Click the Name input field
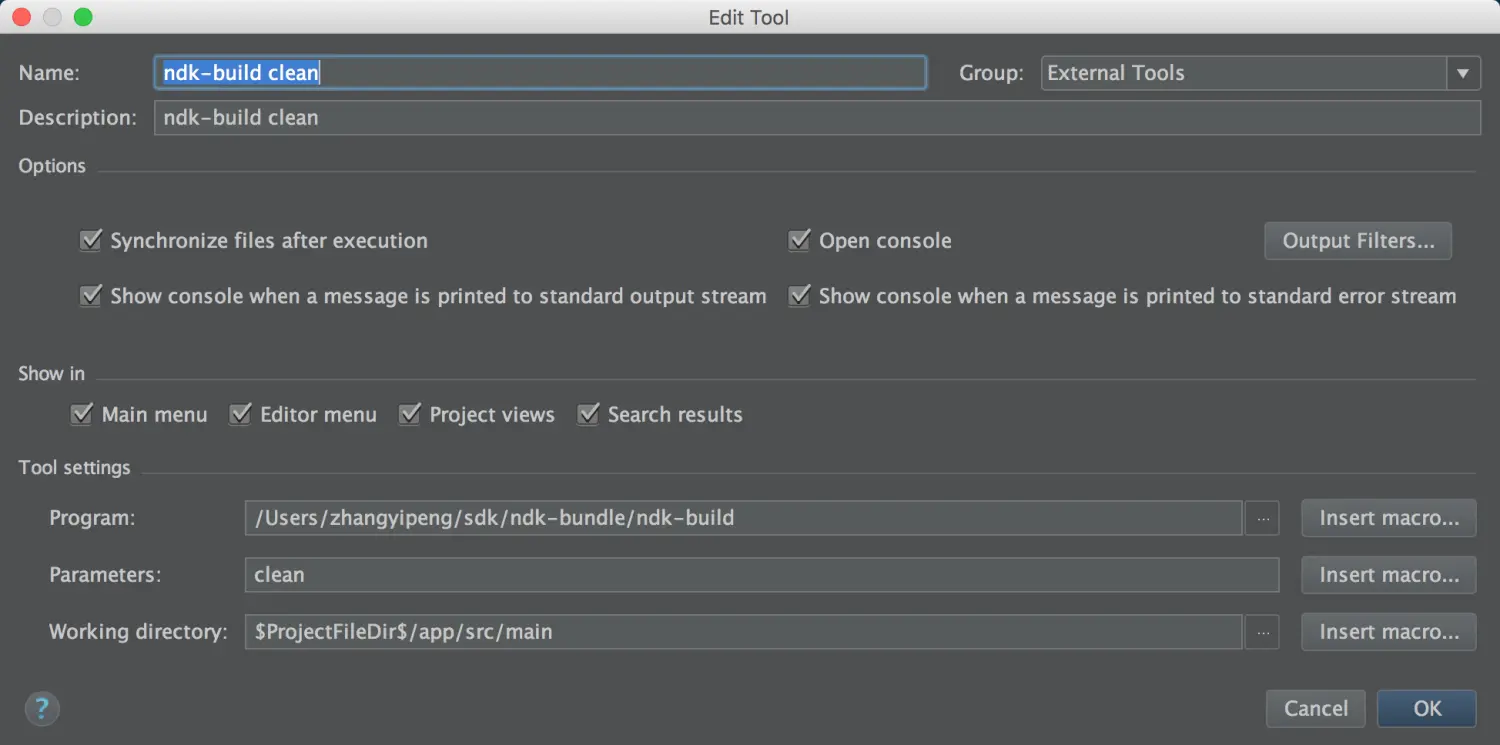Image resolution: width=1500 pixels, height=745 pixels. [x=540, y=73]
